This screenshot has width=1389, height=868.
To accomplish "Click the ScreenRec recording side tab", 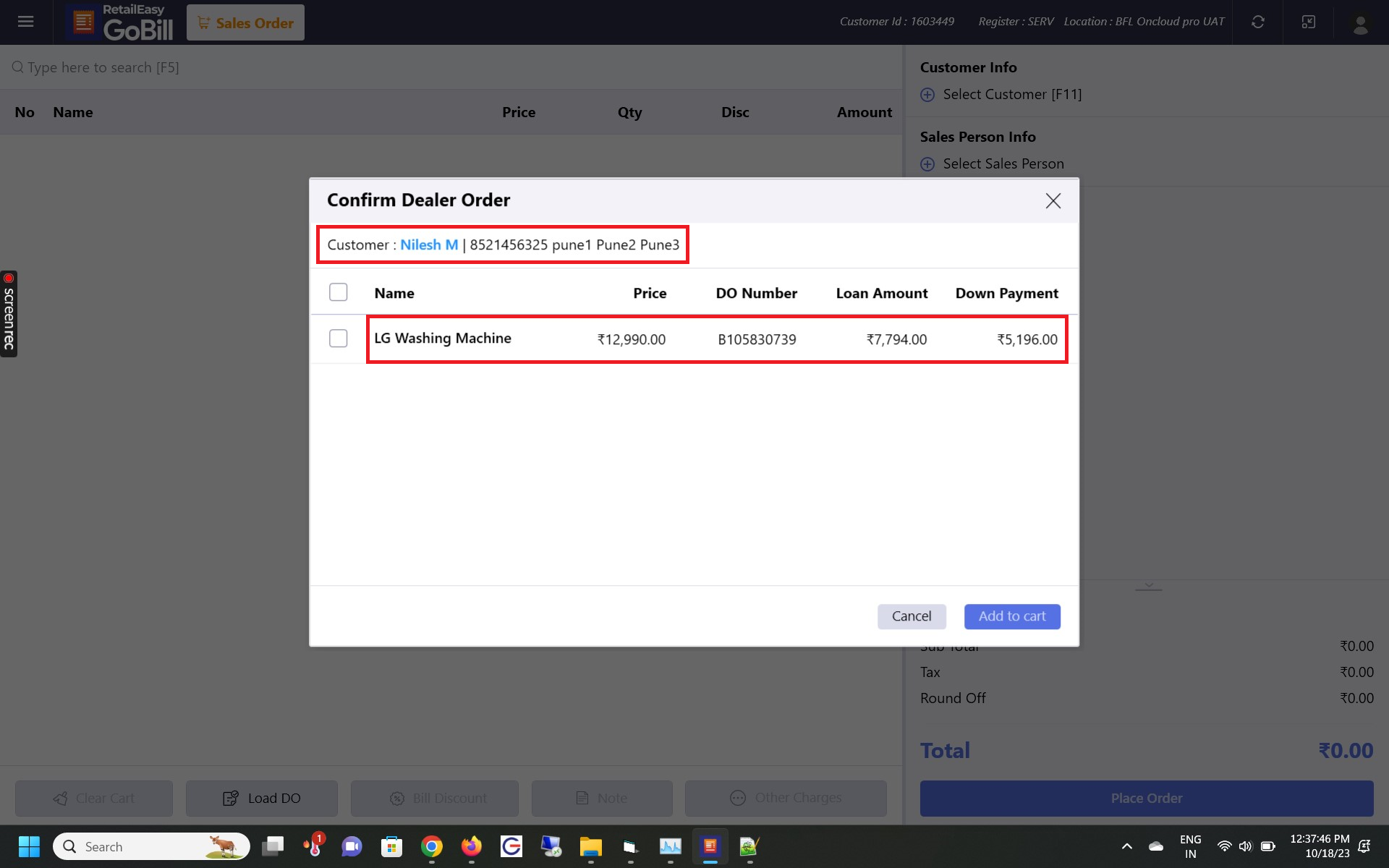I will click(9, 314).
